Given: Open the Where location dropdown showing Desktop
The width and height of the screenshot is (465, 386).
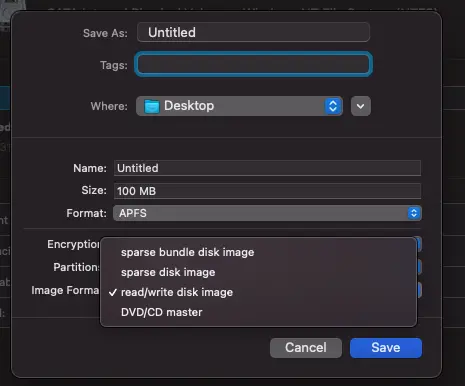Looking at the screenshot, I should [239, 106].
